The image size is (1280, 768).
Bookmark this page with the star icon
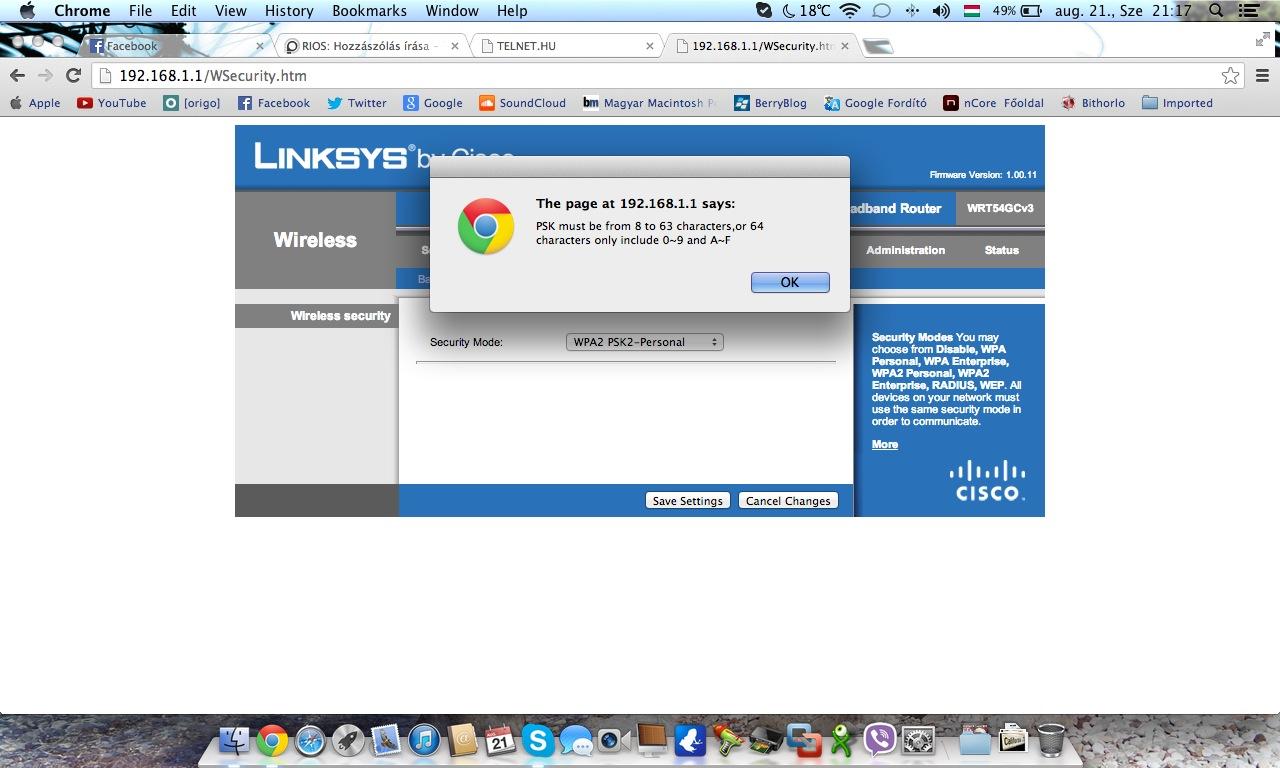tap(1230, 76)
